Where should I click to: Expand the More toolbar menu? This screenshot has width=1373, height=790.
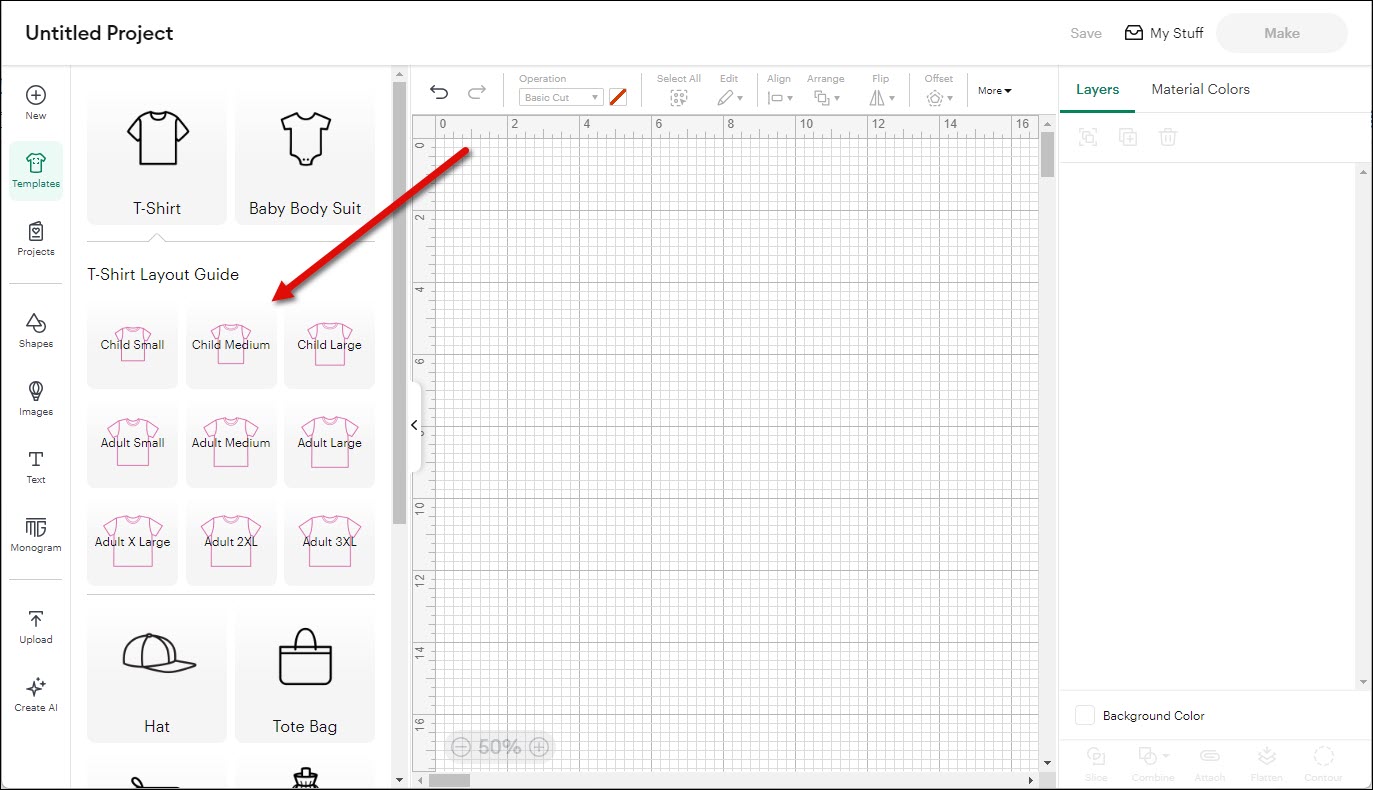994,91
